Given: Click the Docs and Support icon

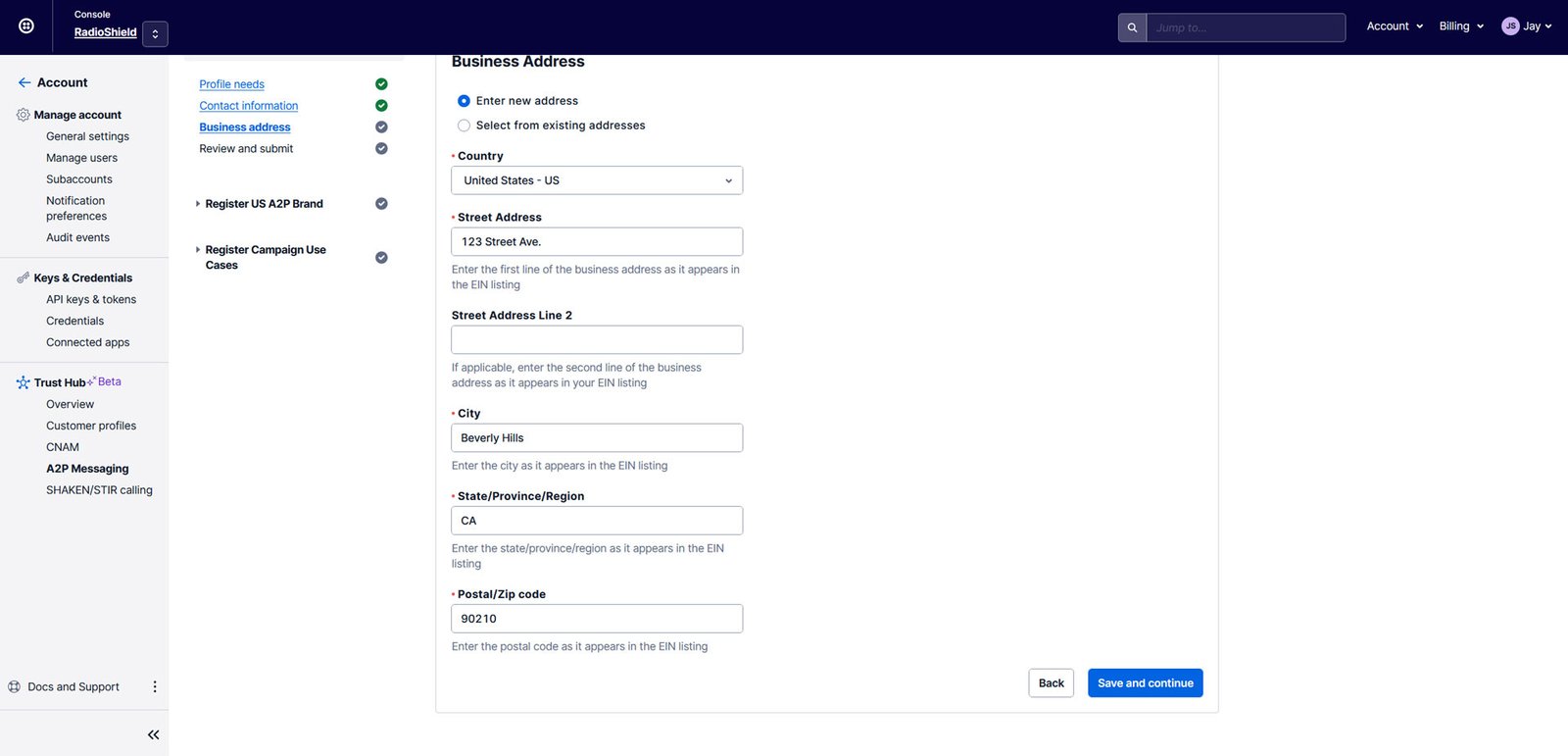Looking at the screenshot, I should (14, 686).
